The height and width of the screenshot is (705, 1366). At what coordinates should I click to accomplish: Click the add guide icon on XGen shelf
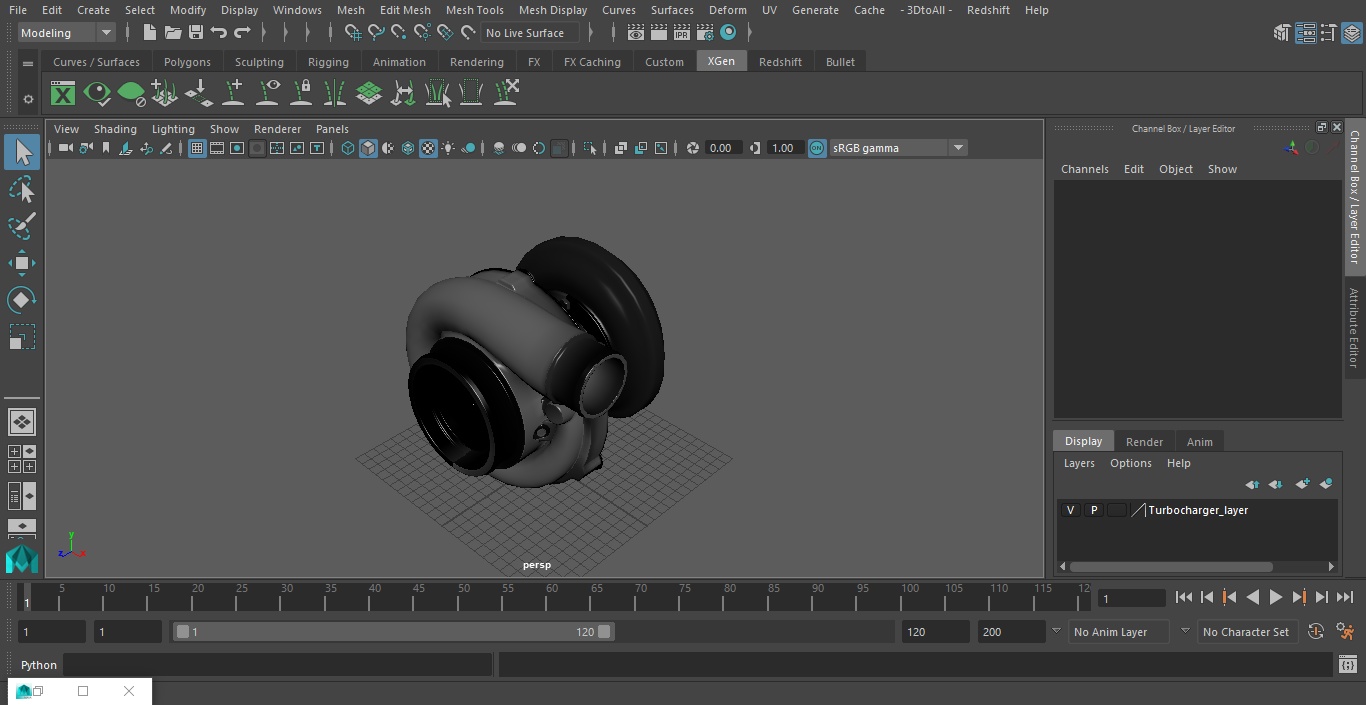pos(233,94)
